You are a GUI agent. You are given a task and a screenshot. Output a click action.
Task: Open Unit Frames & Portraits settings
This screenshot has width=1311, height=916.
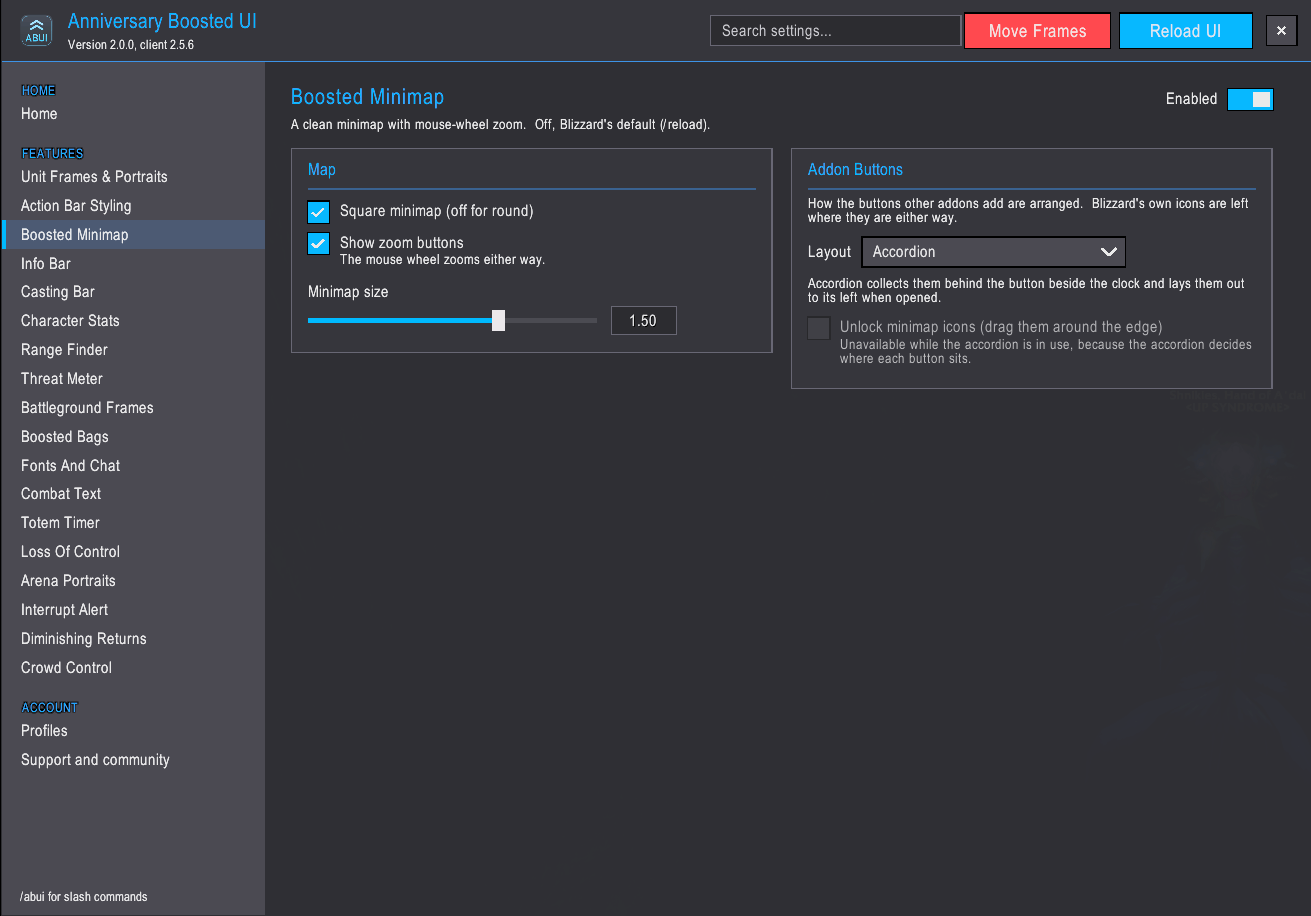pyautogui.click(x=133, y=177)
